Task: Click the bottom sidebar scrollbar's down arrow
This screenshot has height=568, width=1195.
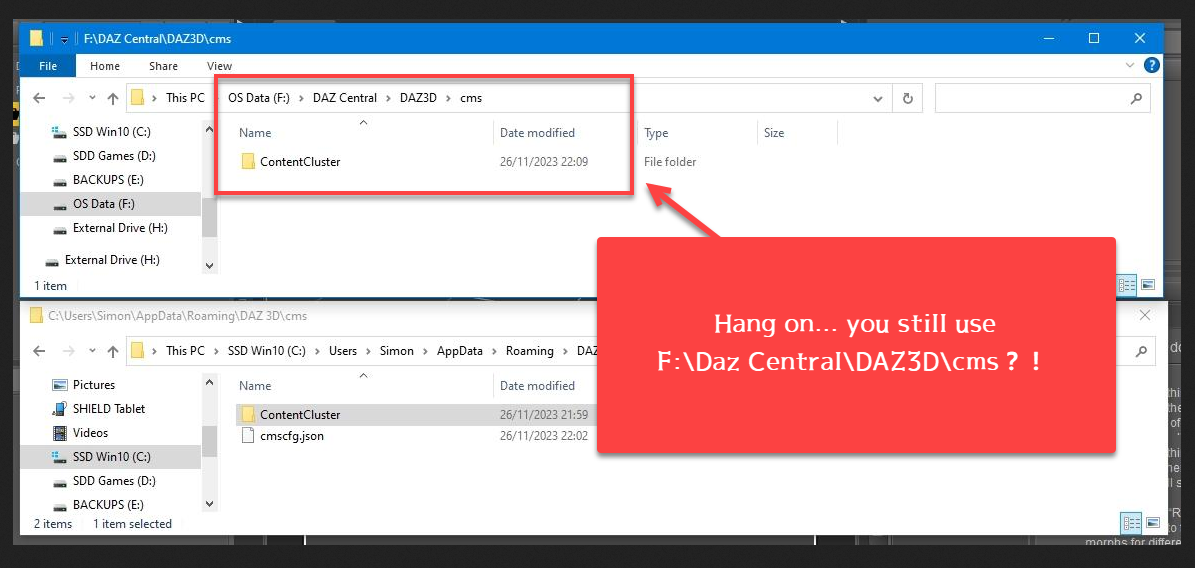Action: pyautogui.click(x=210, y=503)
